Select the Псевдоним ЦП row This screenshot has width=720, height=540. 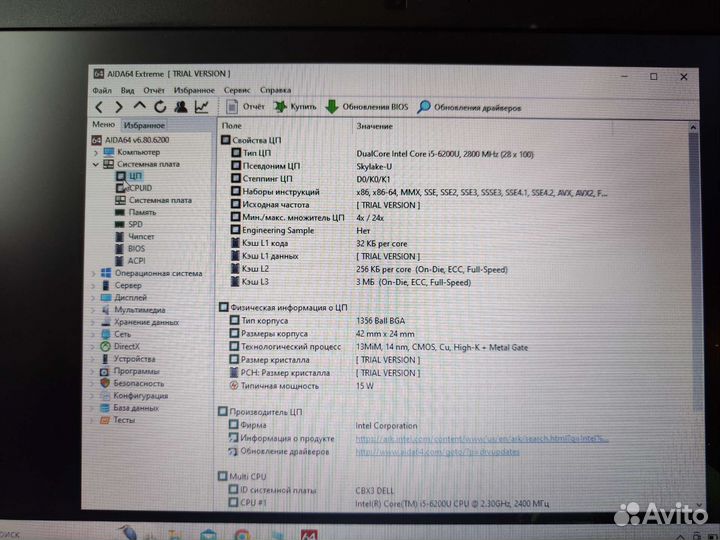[312, 166]
